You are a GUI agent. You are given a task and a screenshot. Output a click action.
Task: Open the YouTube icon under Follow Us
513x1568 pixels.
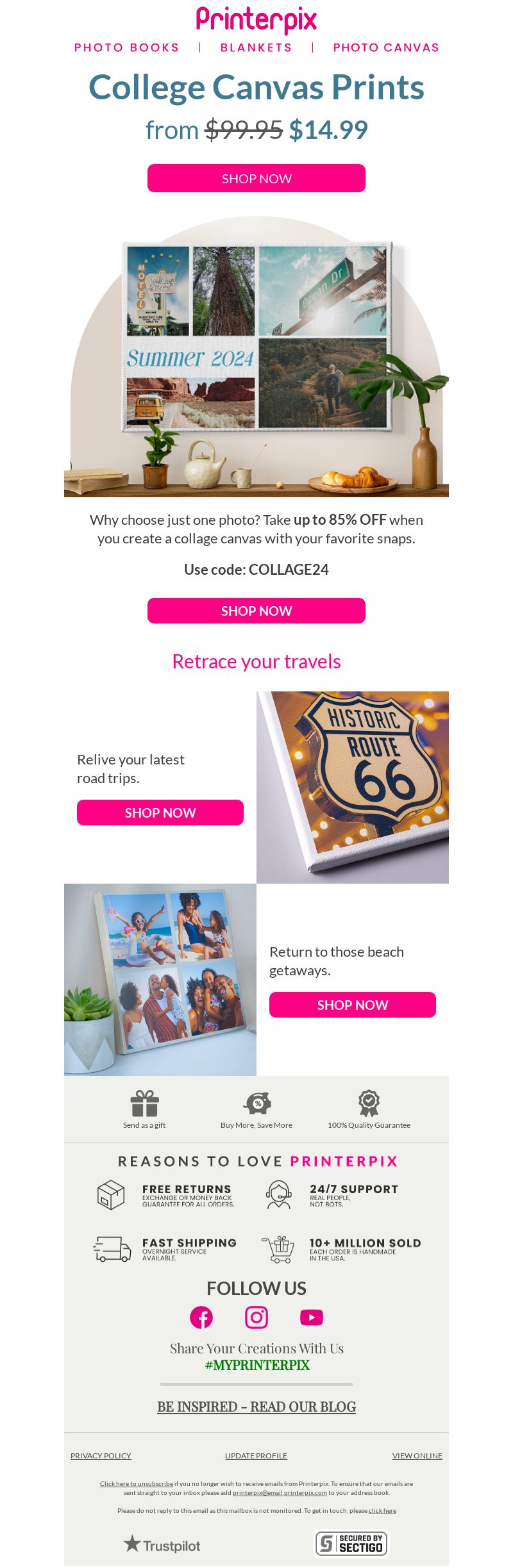point(312,1317)
